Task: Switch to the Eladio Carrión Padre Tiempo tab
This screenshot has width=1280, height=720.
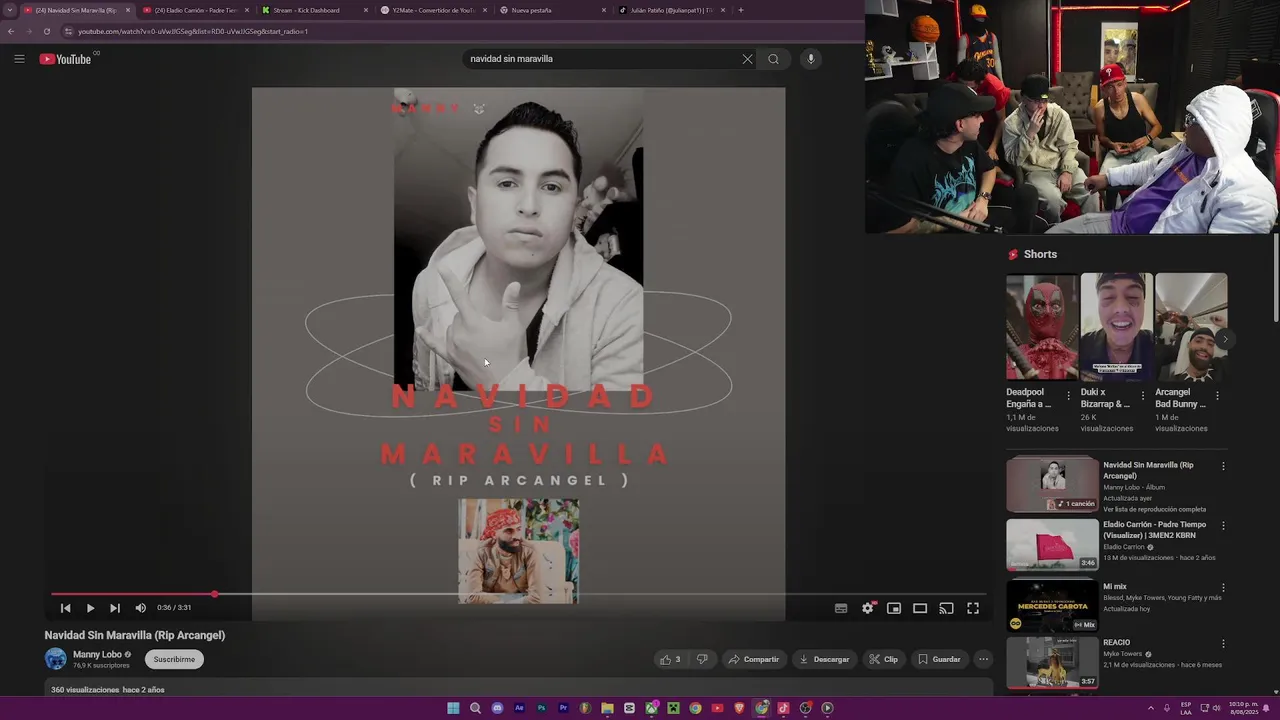Action: point(196,10)
